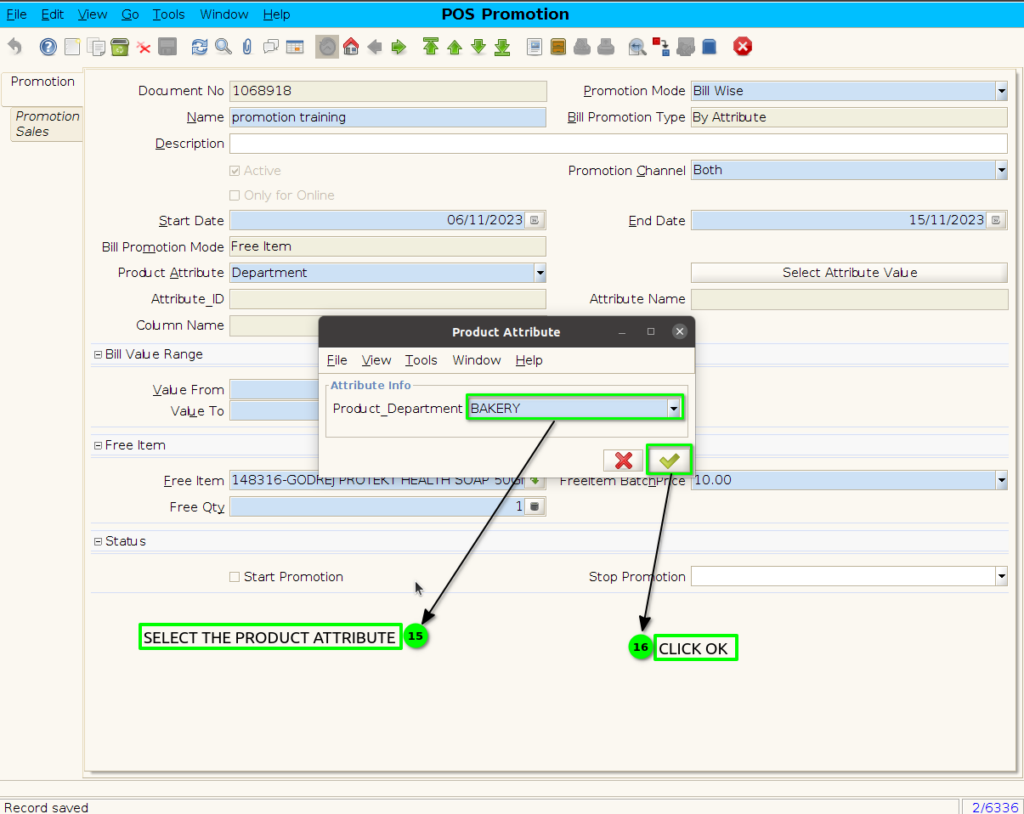The width and height of the screenshot is (1024, 814).
Task: Open Find with the magnifying glass icon
Action: click(223, 46)
